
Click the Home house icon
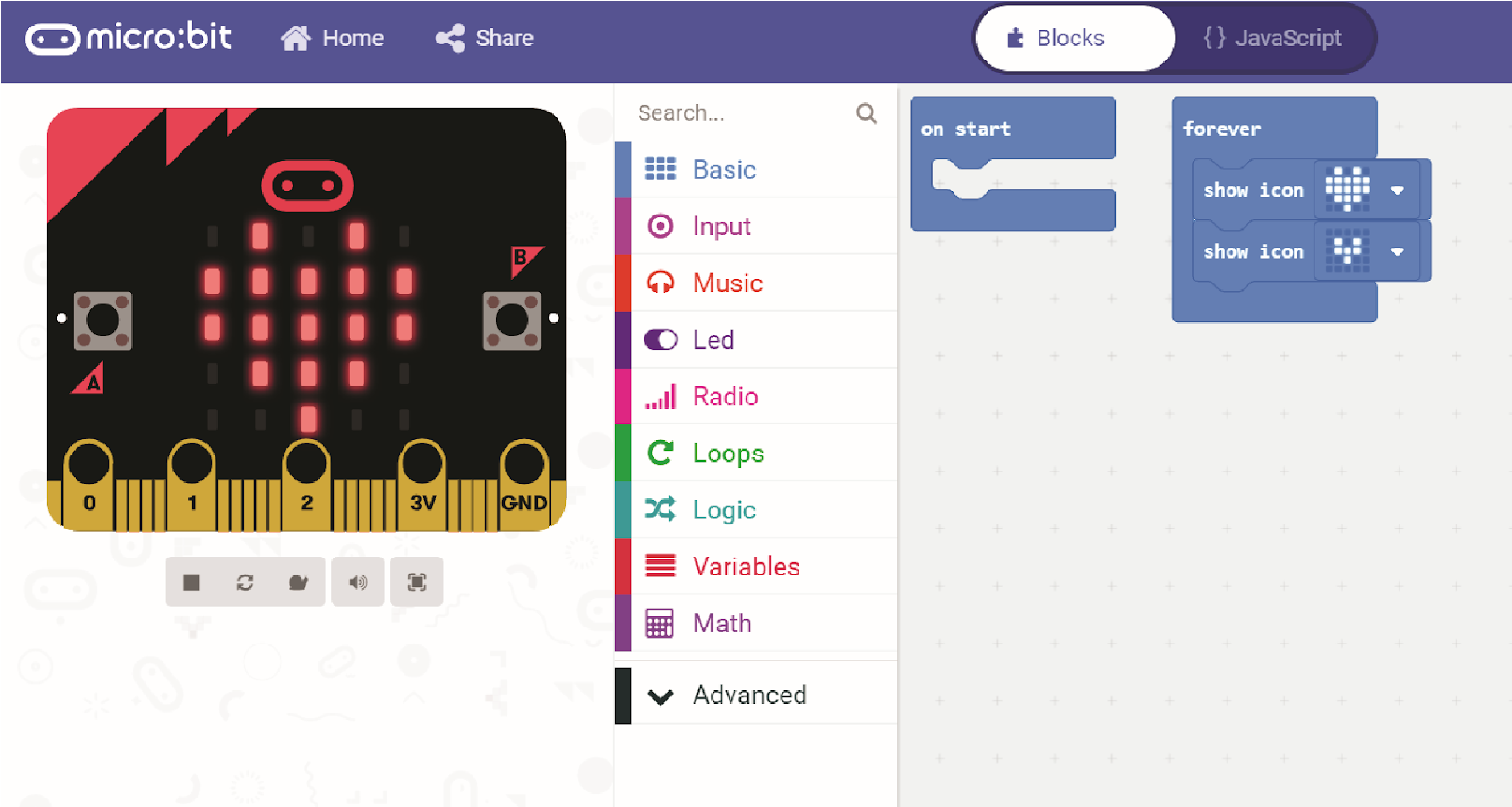[x=296, y=38]
